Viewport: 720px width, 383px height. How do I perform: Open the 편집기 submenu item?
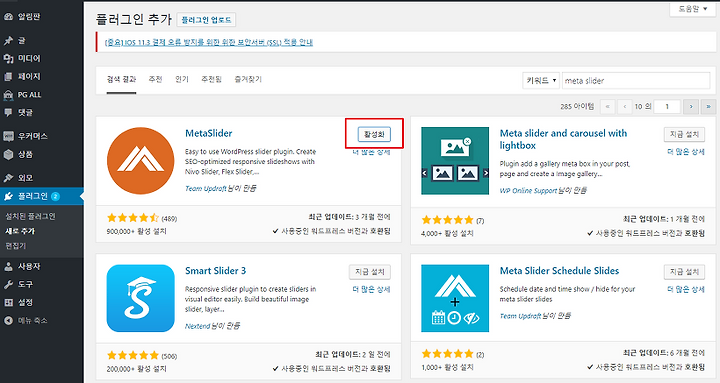tap(16, 246)
